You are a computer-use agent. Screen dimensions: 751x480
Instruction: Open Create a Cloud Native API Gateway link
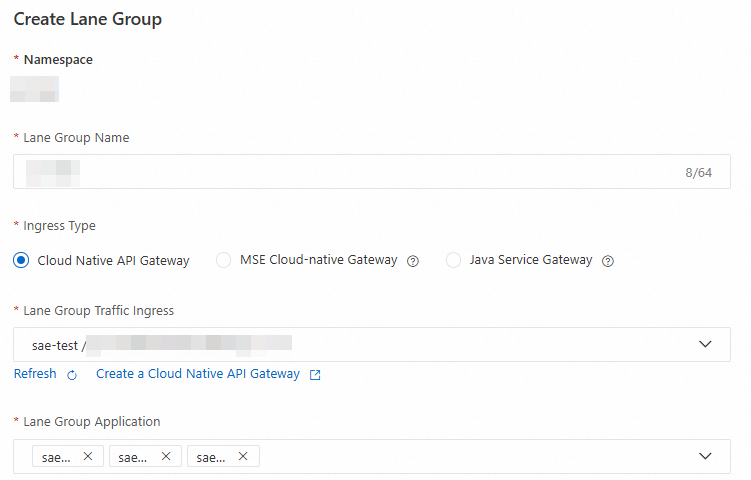click(198, 374)
